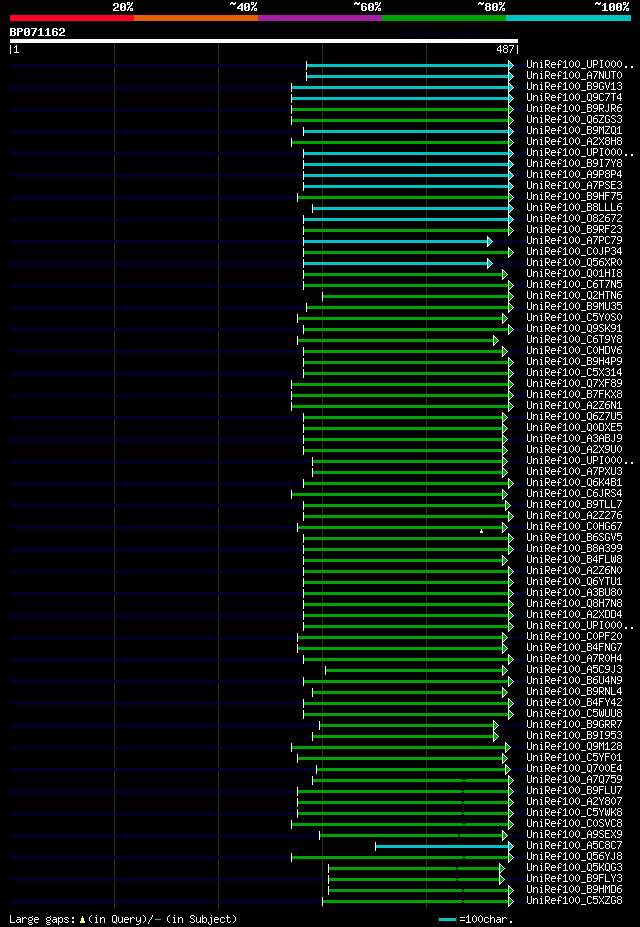Open hit UniRef100_B9MZQ1
Image resolution: width=640 pixels, height=927 pixels.
point(574,131)
